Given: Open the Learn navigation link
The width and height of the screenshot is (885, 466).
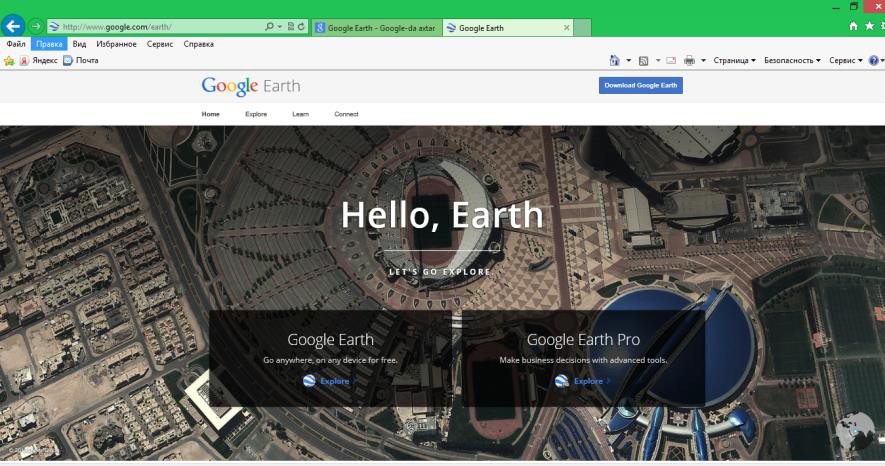Looking at the screenshot, I should (300, 114).
